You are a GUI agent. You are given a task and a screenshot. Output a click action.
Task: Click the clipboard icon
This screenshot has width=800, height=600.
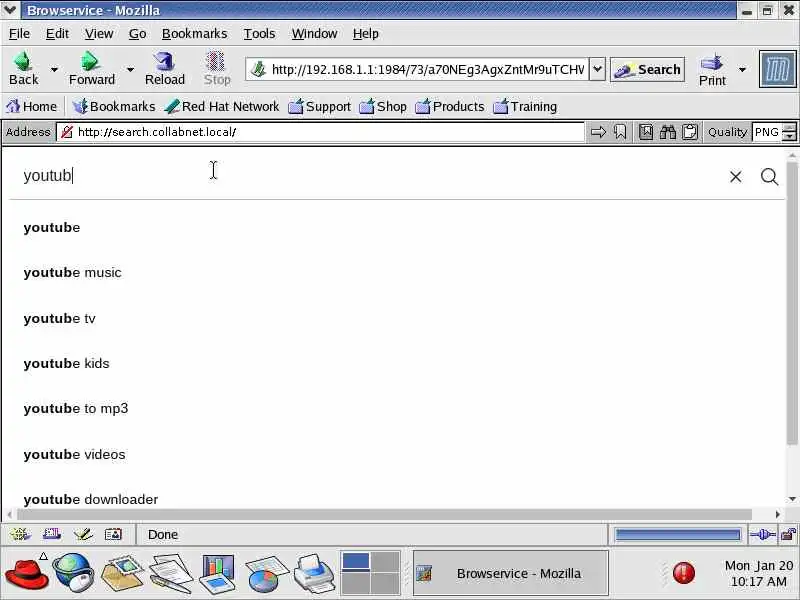[690, 132]
